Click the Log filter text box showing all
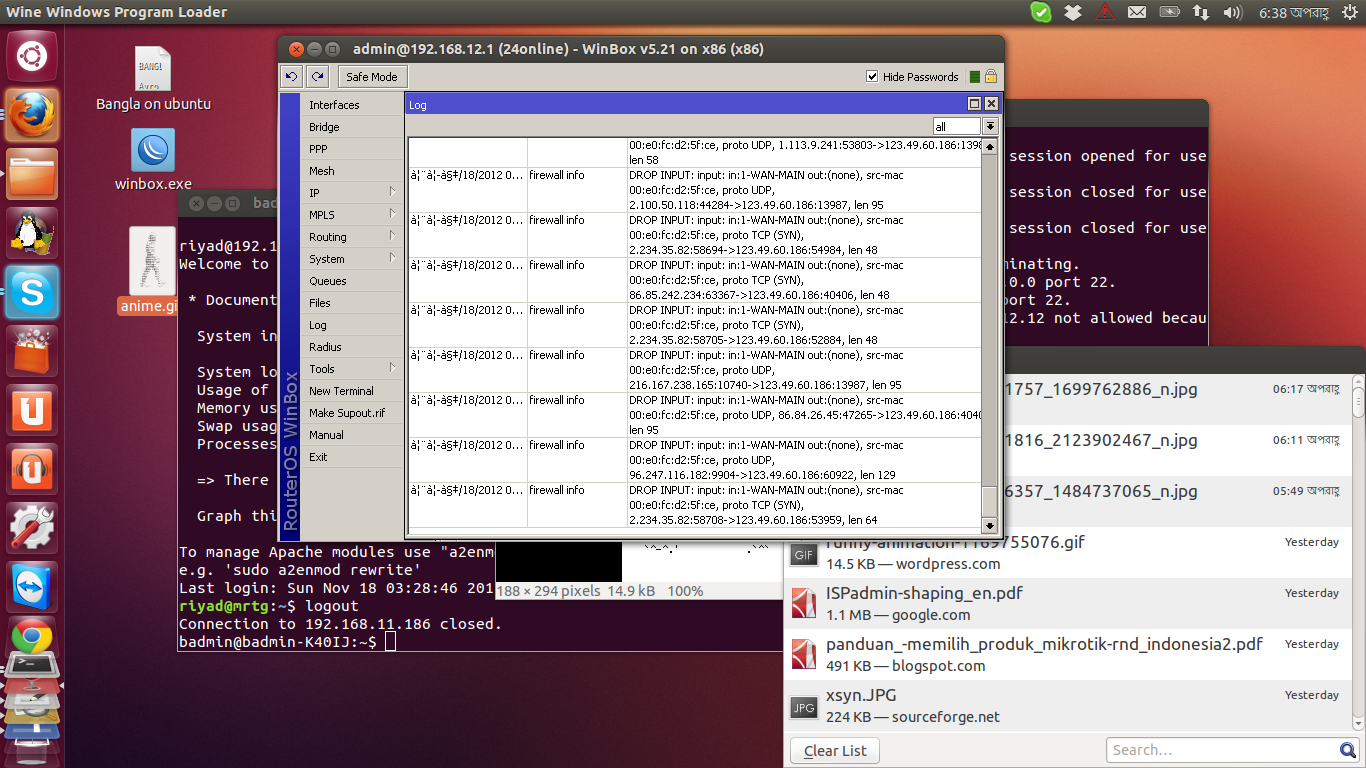This screenshot has height=768, width=1366. [x=957, y=126]
